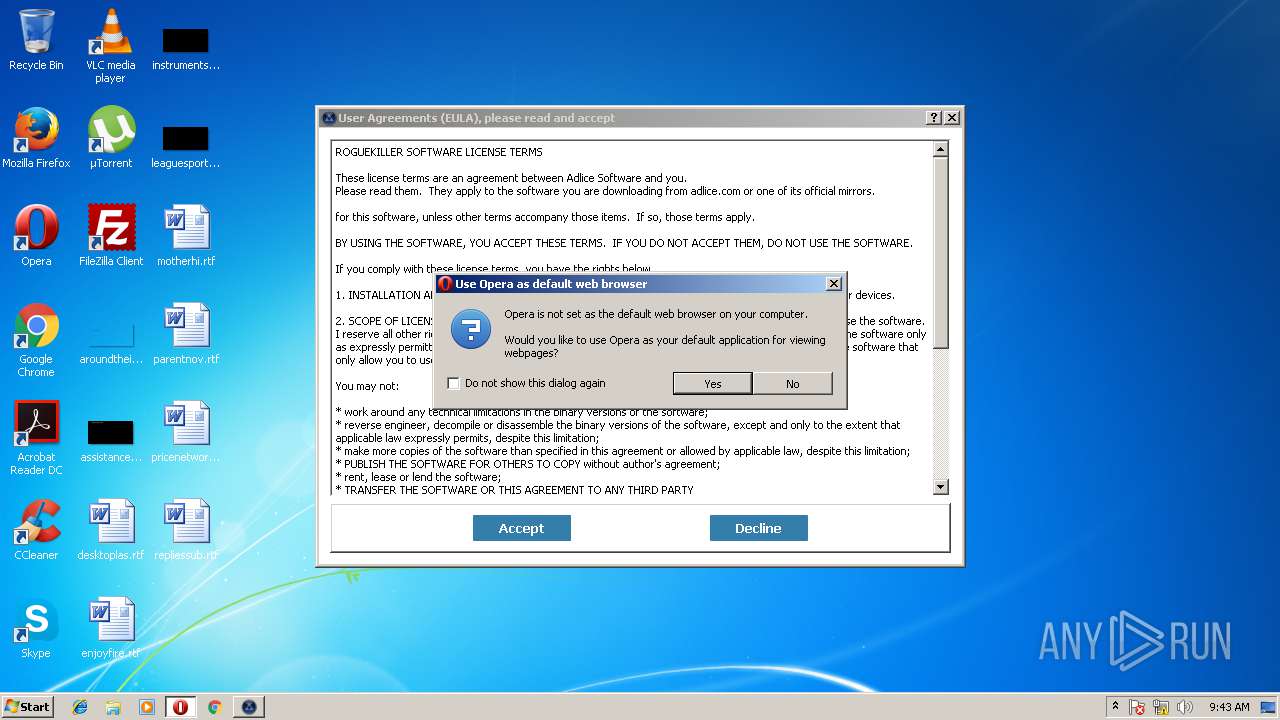
Task: Click the EULA scrollbar up arrow
Action: point(940,150)
